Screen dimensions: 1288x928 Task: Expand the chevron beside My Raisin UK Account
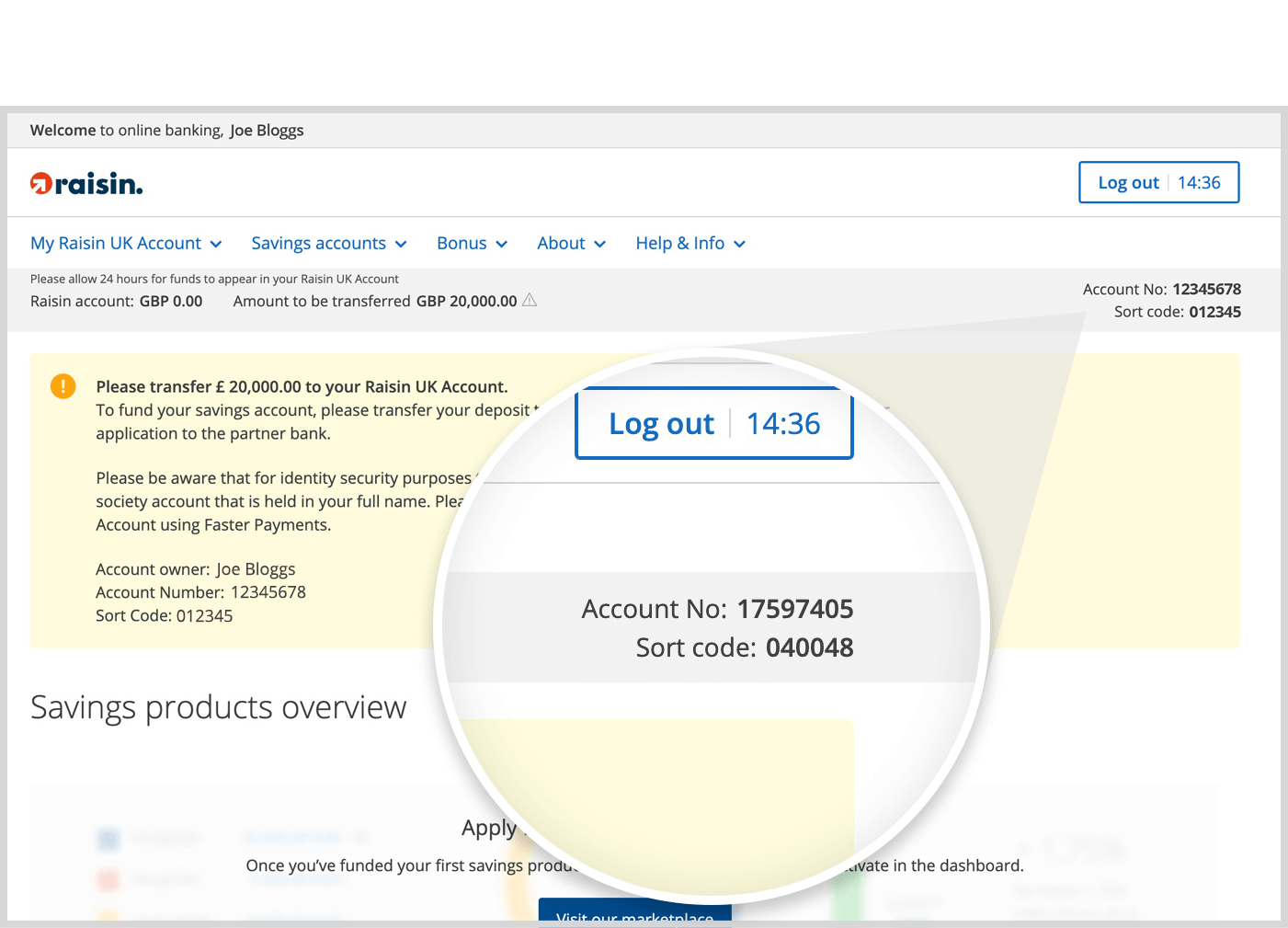pos(216,245)
